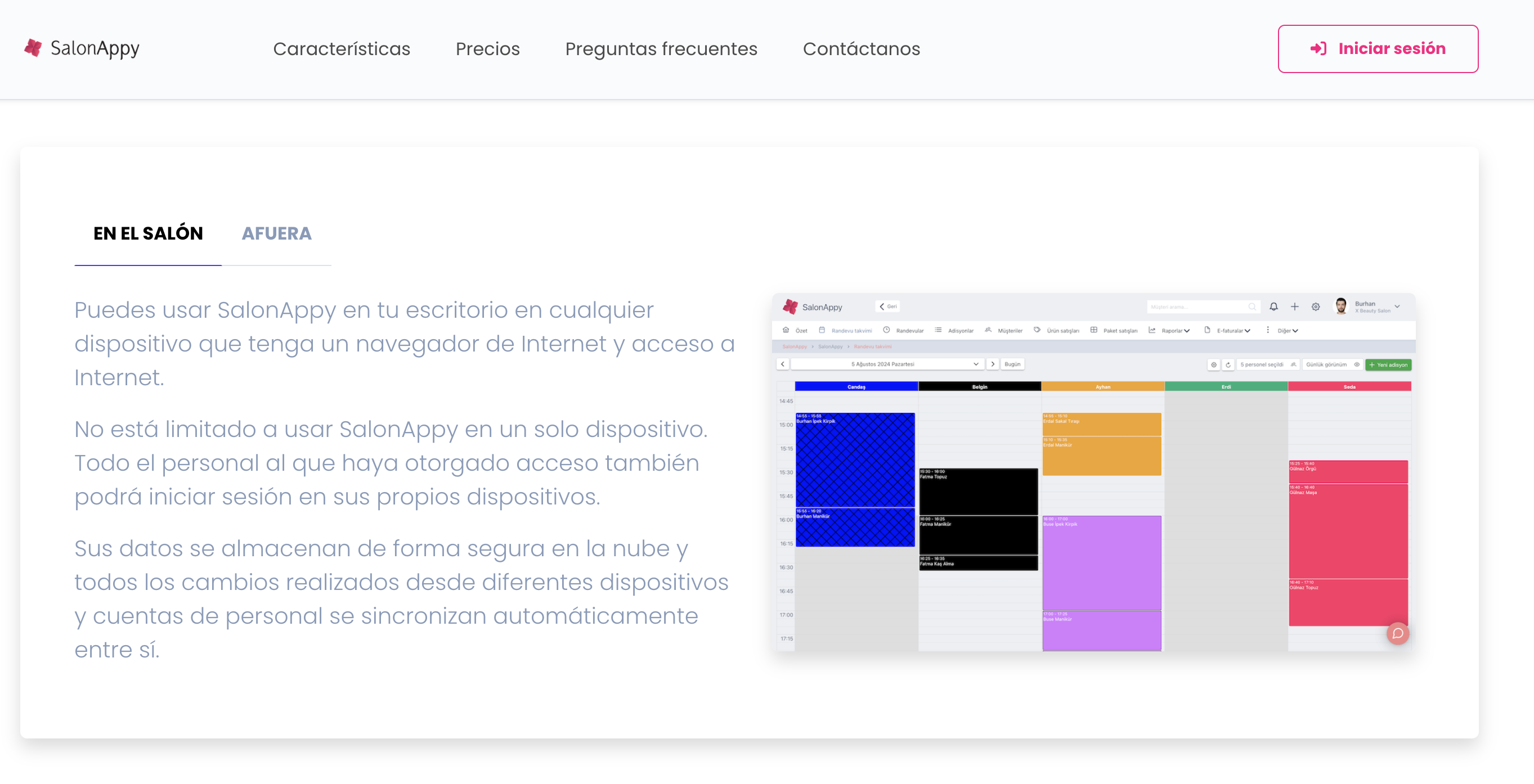Viewport: 1534px width, 784px height.
Task: Go to next day with right arrow
Action: [x=993, y=364]
